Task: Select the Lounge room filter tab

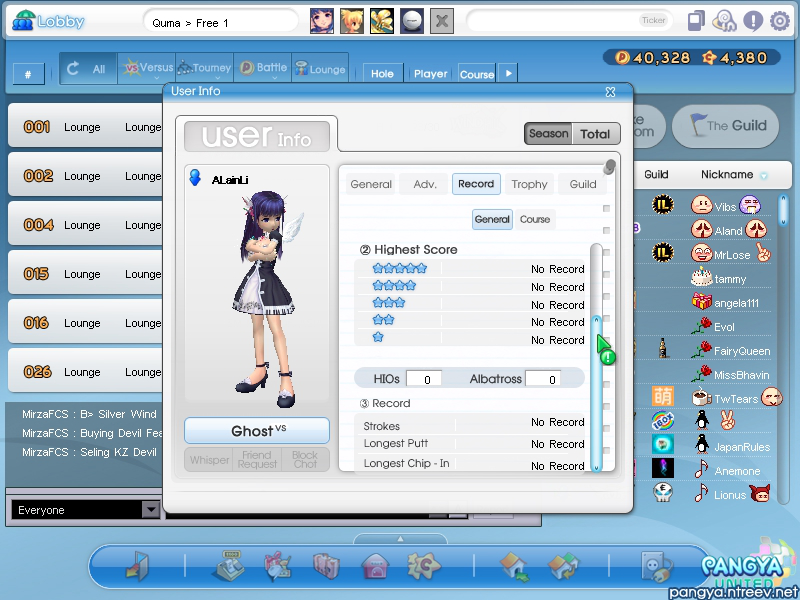Action: 320,68
